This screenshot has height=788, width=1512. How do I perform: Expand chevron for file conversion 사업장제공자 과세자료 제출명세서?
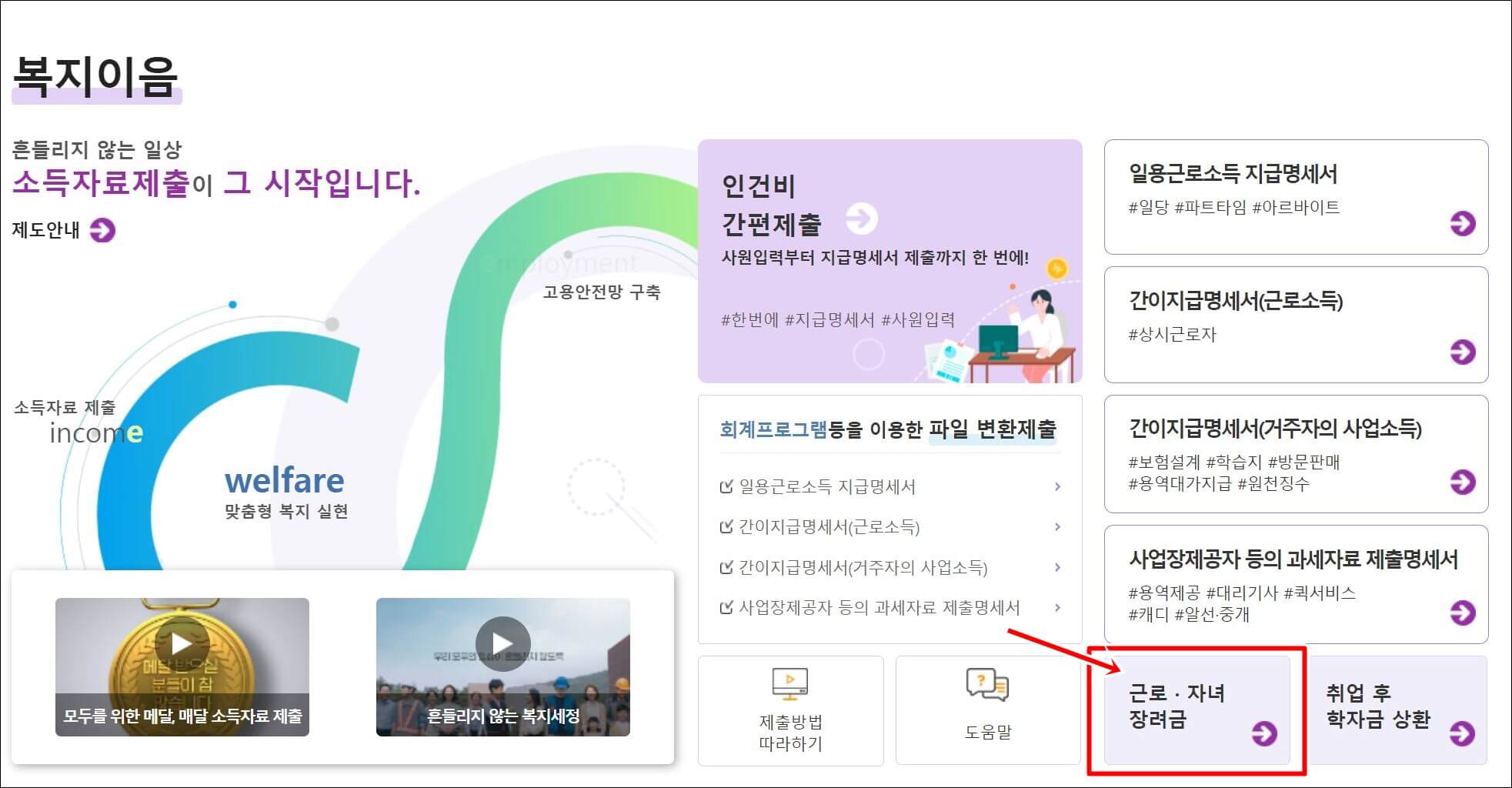[x=1057, y=608]
